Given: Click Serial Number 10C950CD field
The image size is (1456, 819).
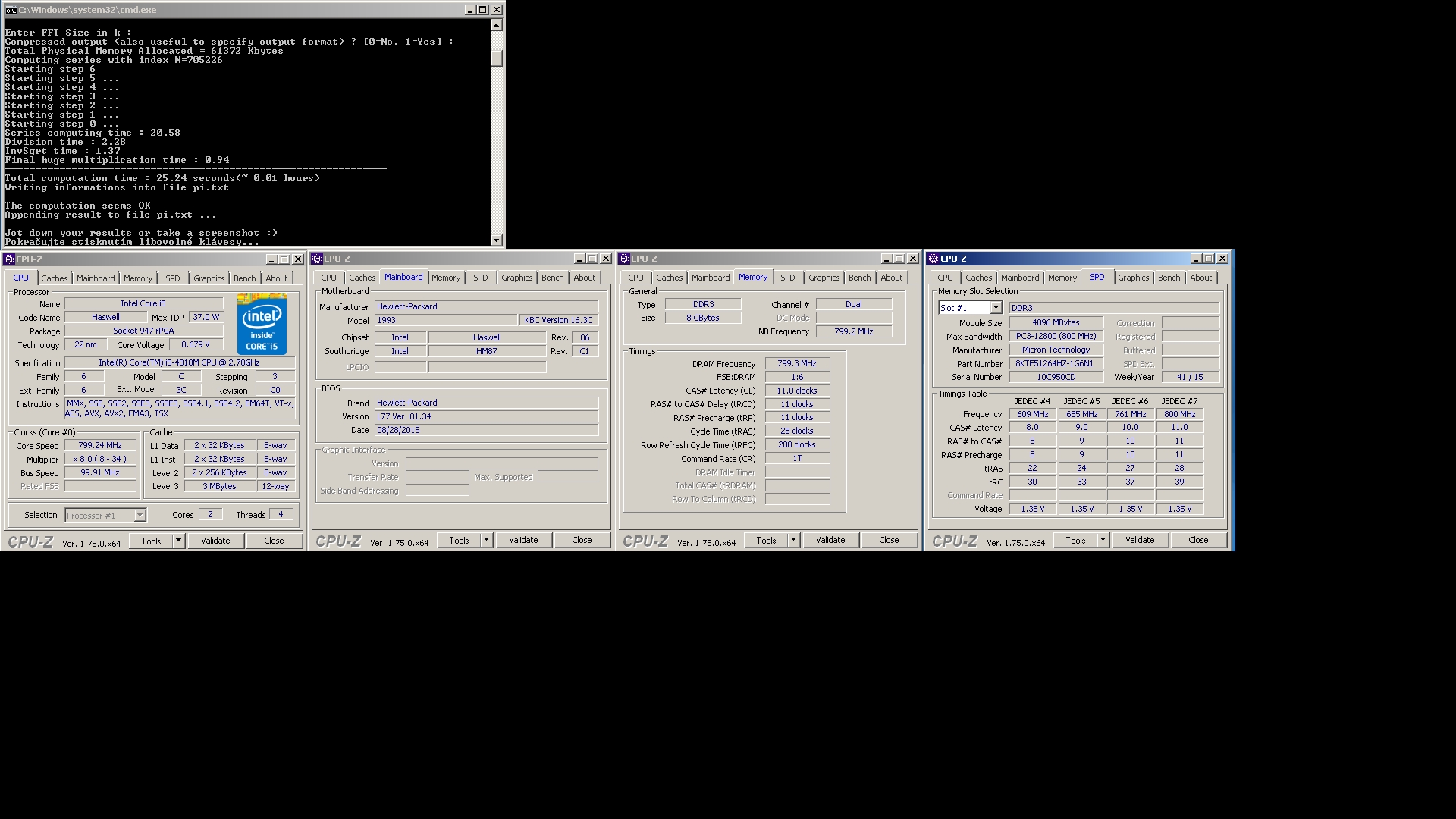Looking at the screenshot, I should [x=1056, y=377].
